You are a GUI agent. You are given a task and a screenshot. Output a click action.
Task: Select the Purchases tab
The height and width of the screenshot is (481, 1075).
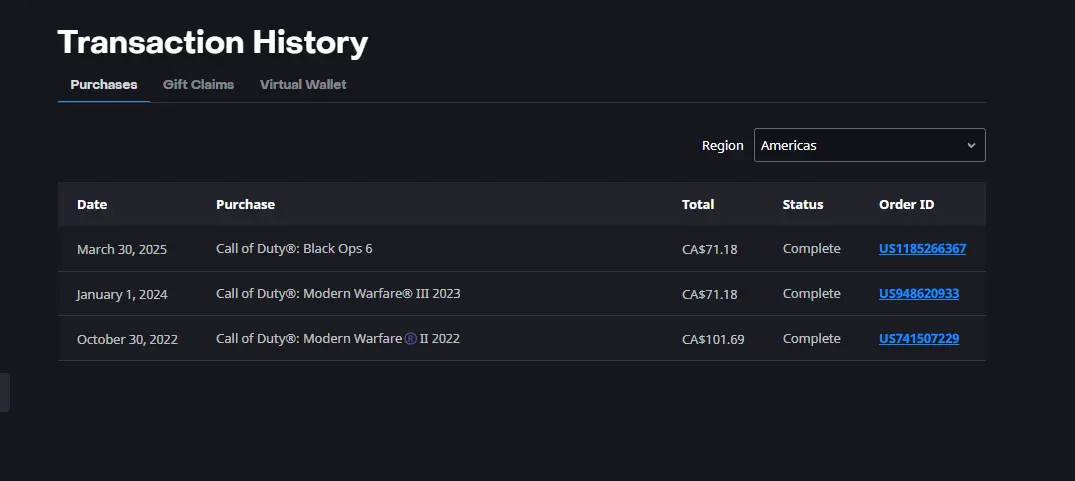point(104,85)
